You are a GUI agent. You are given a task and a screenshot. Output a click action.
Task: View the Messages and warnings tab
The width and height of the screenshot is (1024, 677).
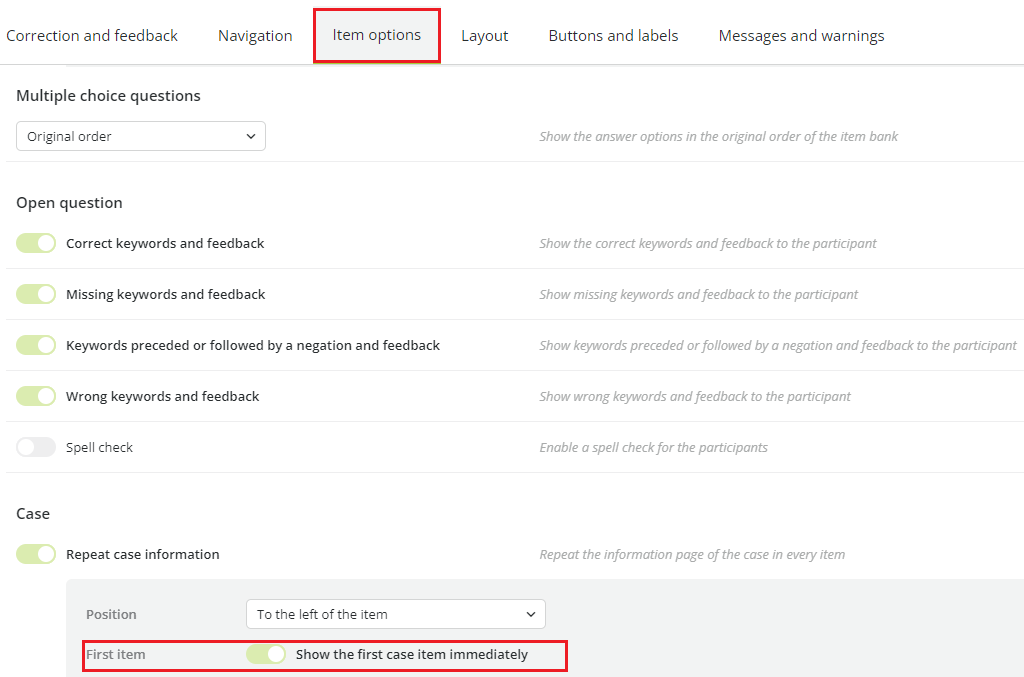(x=800, y=35)
